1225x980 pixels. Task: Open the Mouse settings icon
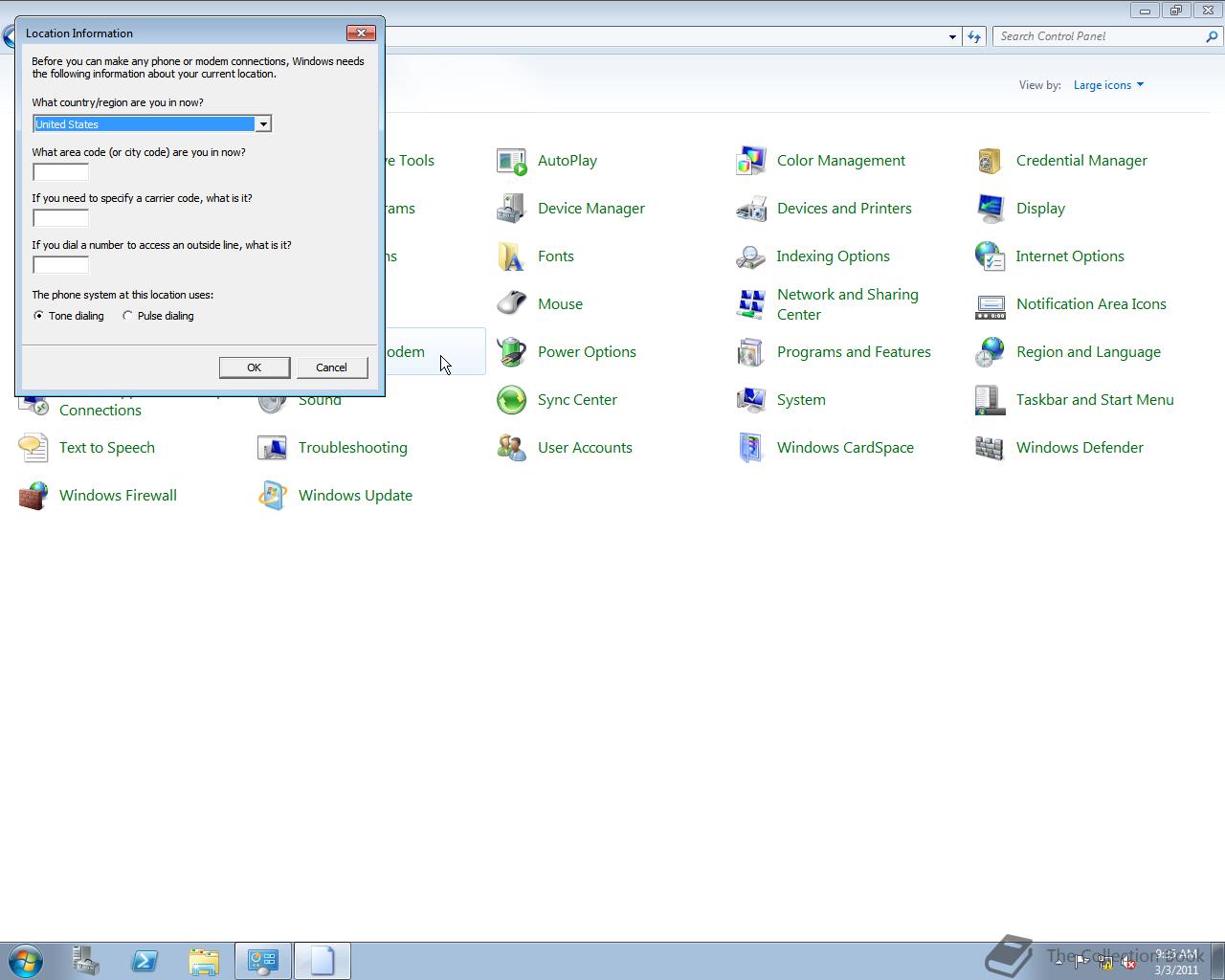point(512,304)
